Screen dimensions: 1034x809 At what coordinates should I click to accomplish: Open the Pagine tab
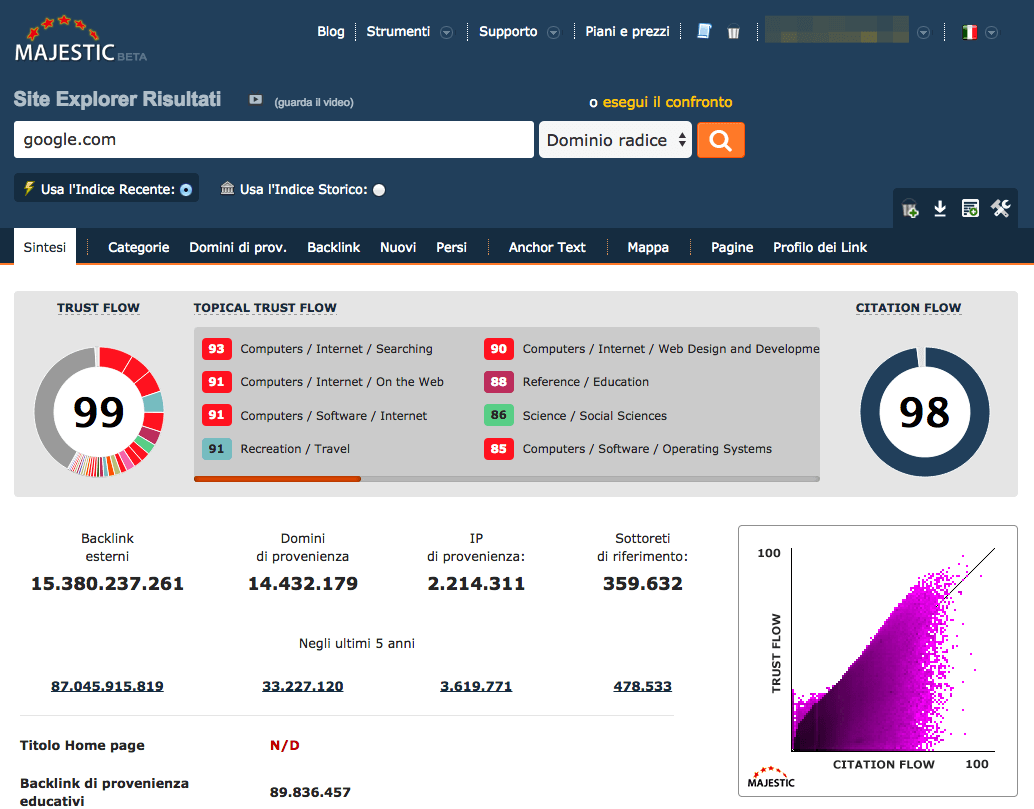pyautogui.click(x=732, y=247)
